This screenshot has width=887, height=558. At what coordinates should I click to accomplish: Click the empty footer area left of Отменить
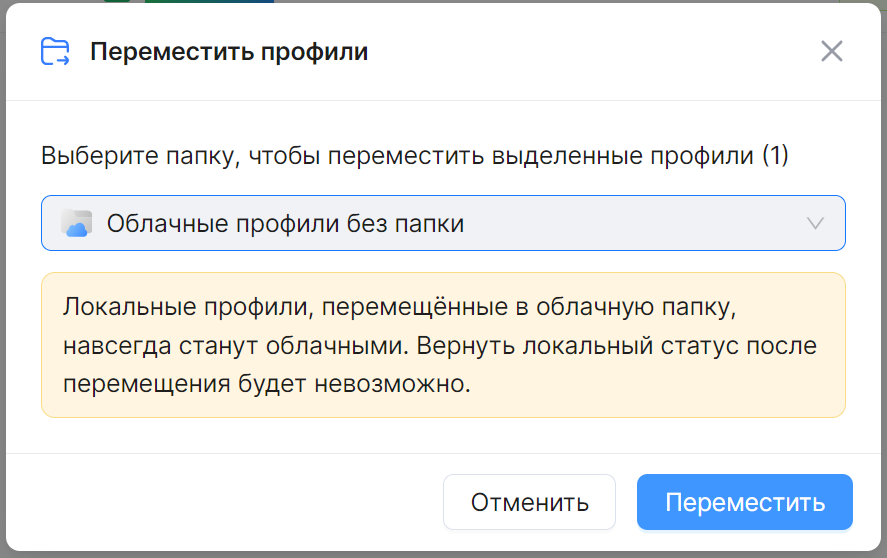(x=230, y=502)
